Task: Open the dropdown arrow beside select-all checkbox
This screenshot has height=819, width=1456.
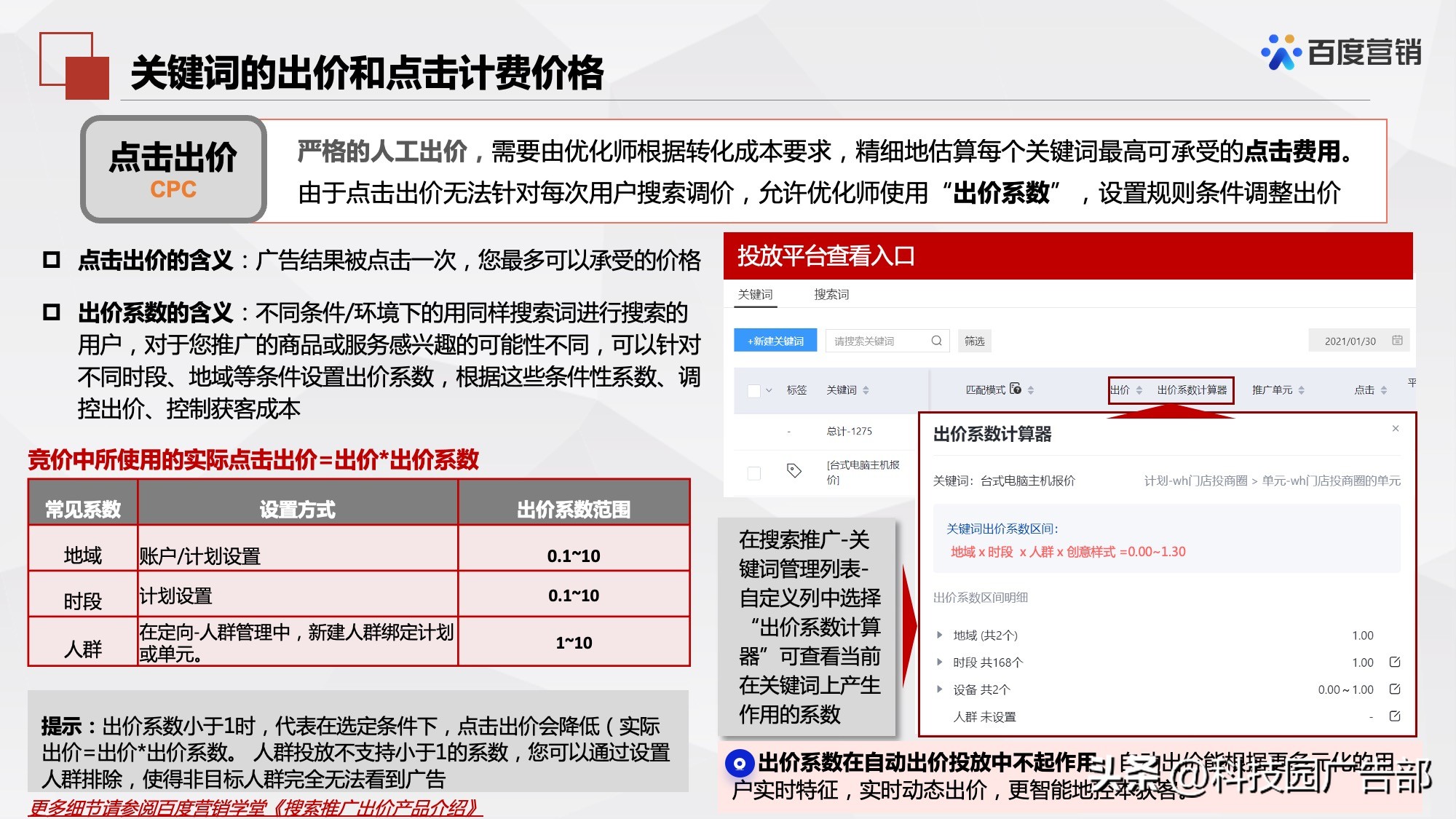Action: pos(769,390)
